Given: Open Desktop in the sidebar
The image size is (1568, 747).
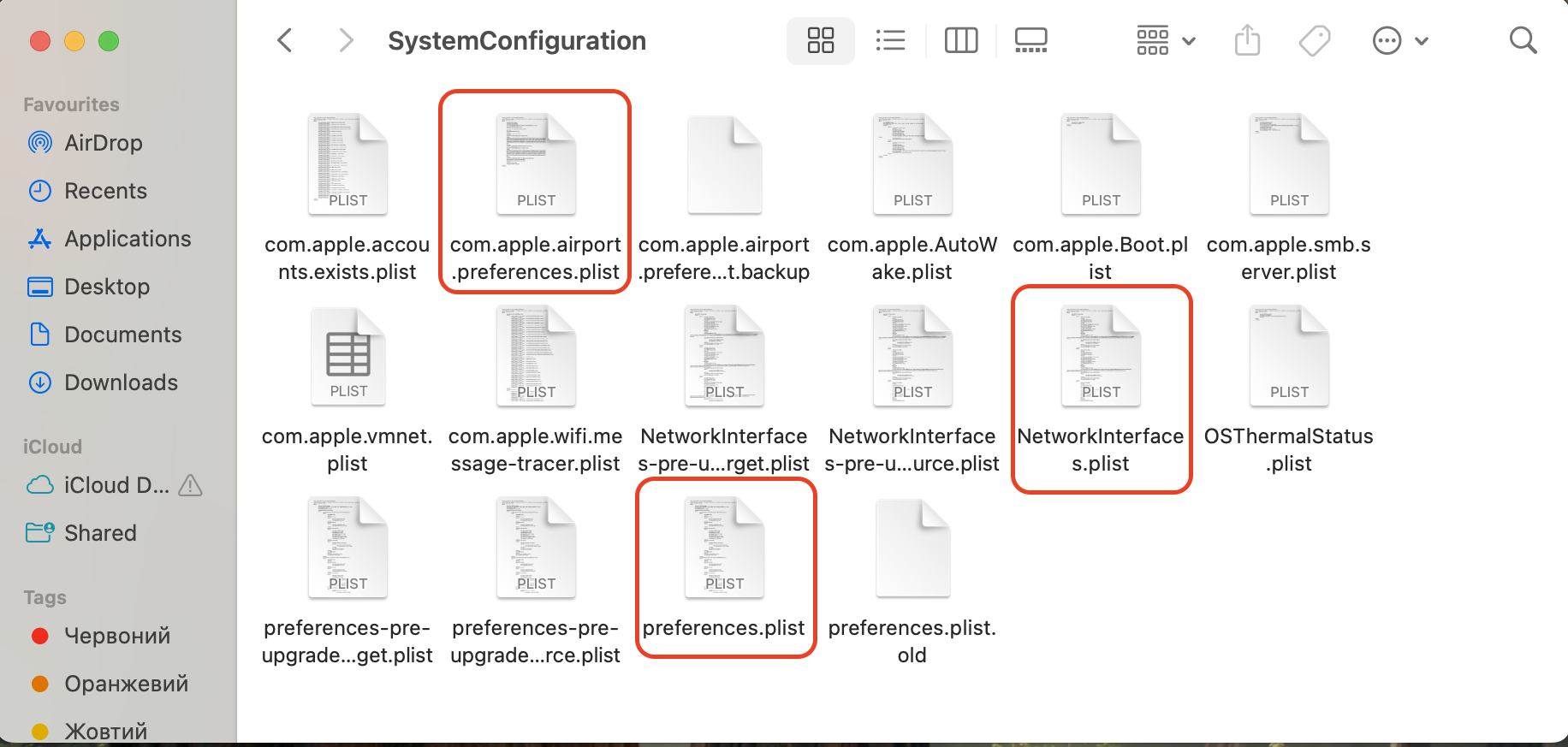Looking at the screenshot, I should tap(107, 287).
